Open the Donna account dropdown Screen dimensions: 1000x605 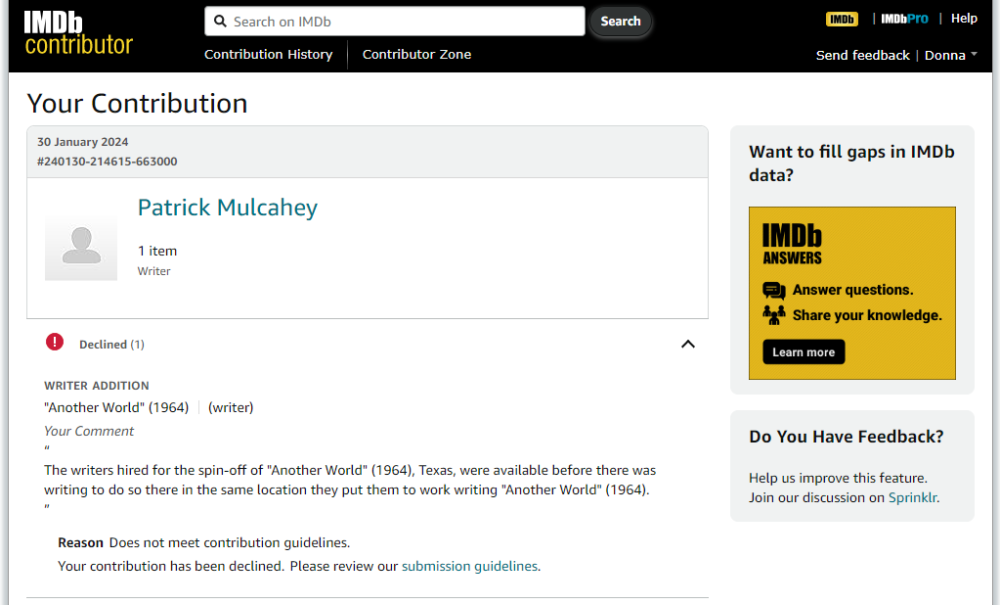950,55
